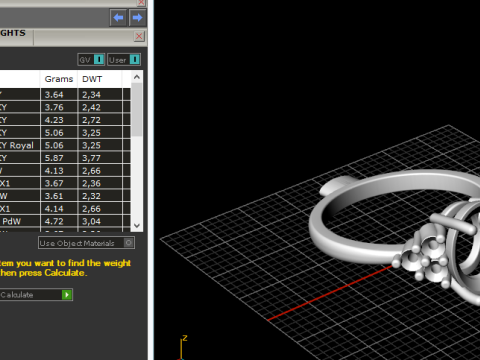Select the 2,42 DWT cell
The width and height of the screenshot is (480, 360).
tap(100, 107)
